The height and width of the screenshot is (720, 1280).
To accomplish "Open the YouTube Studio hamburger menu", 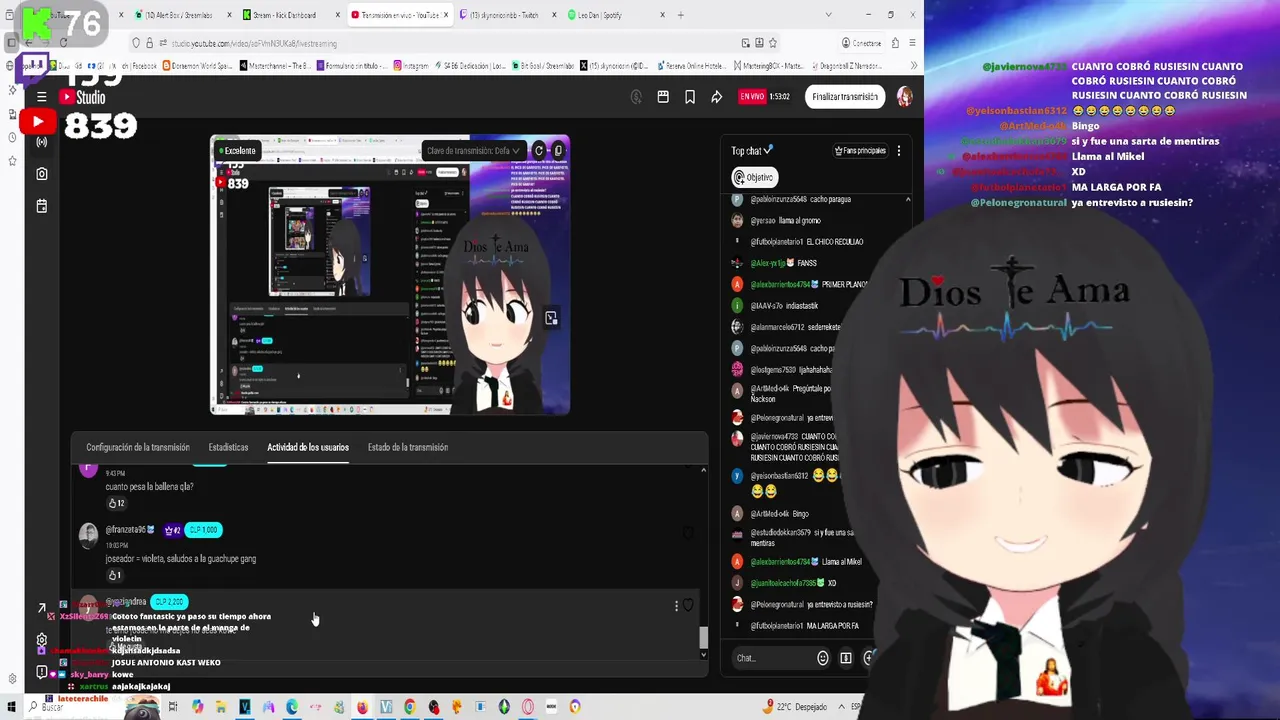I will pos(41,97).
